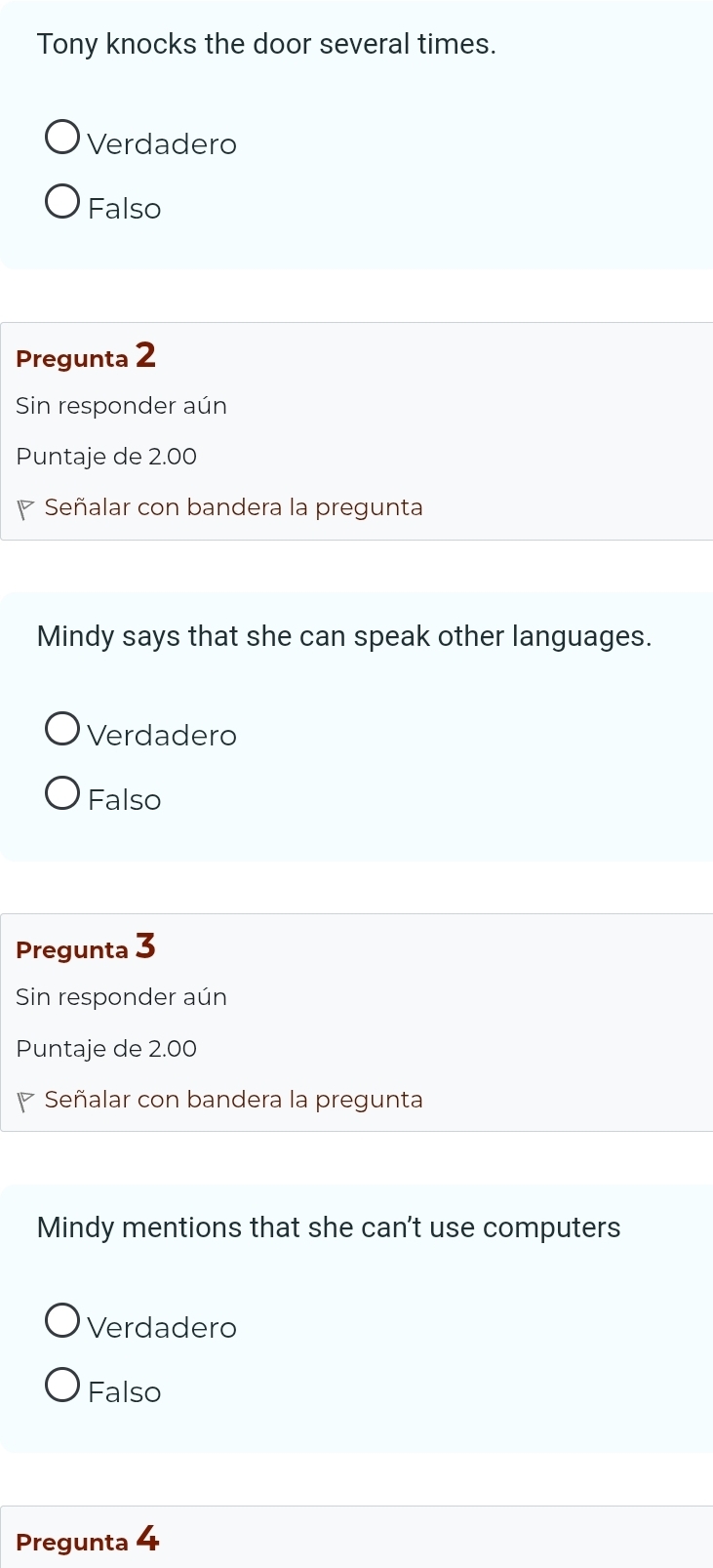Click "Sin responder aún" under Pregunta 2
The image size is (713, 1568).
121,406
